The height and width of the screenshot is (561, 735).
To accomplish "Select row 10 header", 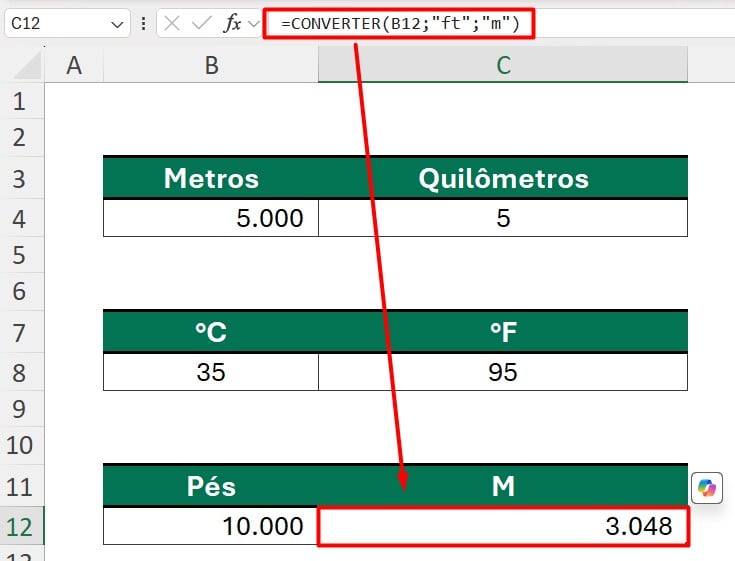I will coord(22,445).
